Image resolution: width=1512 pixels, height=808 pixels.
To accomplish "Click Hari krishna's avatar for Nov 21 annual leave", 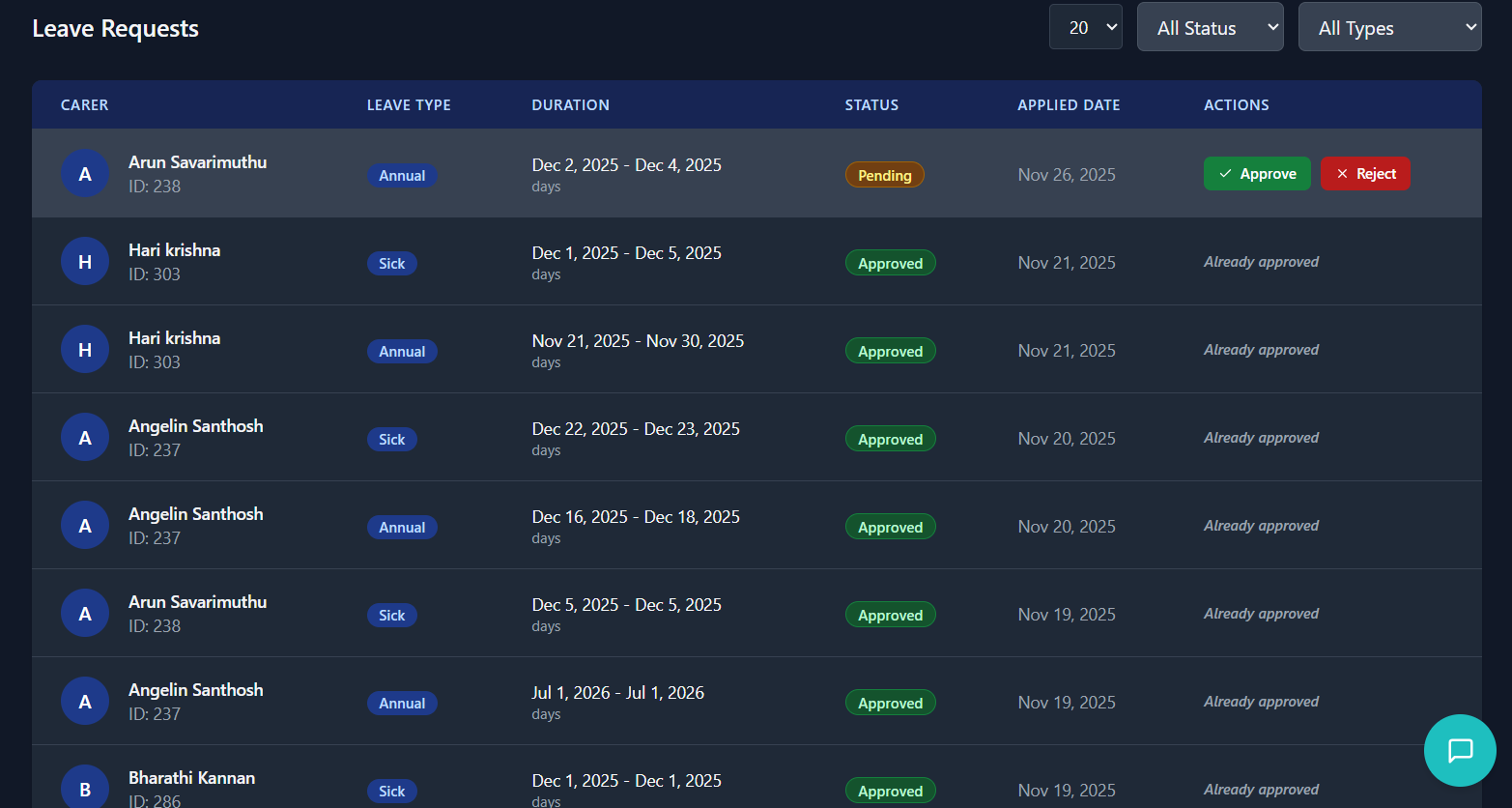I will click(85, 350).
